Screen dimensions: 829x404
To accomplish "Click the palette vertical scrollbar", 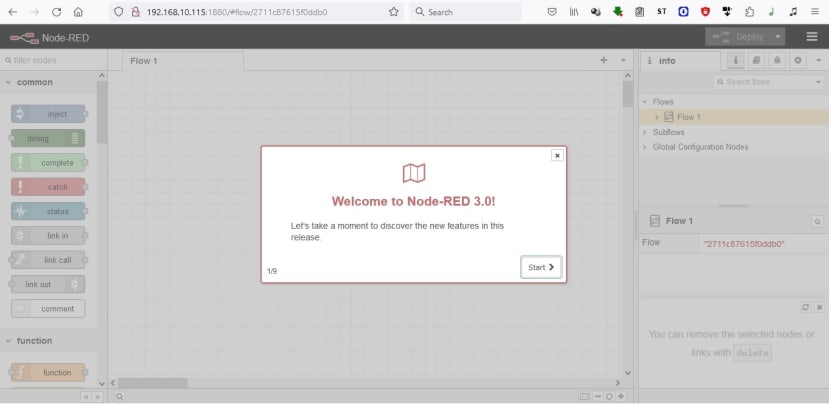I will [x=102, y=111].
